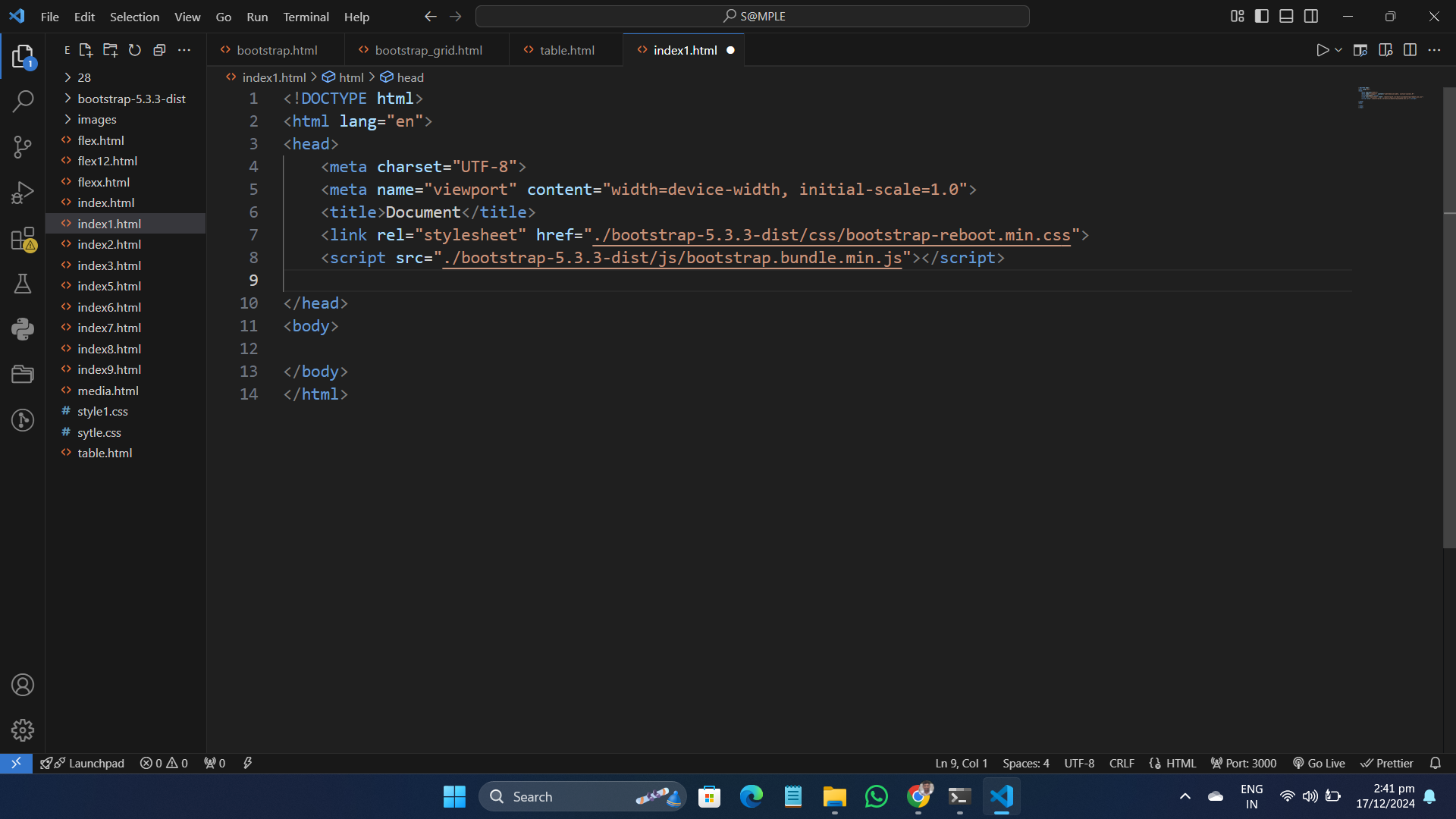Open the Extensions view

23,239
